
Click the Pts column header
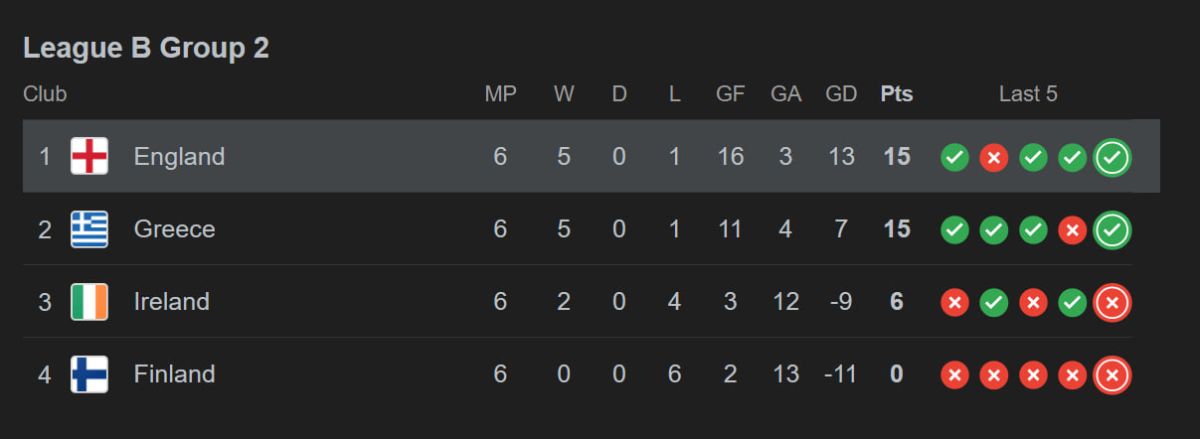[x=896, y=95]
